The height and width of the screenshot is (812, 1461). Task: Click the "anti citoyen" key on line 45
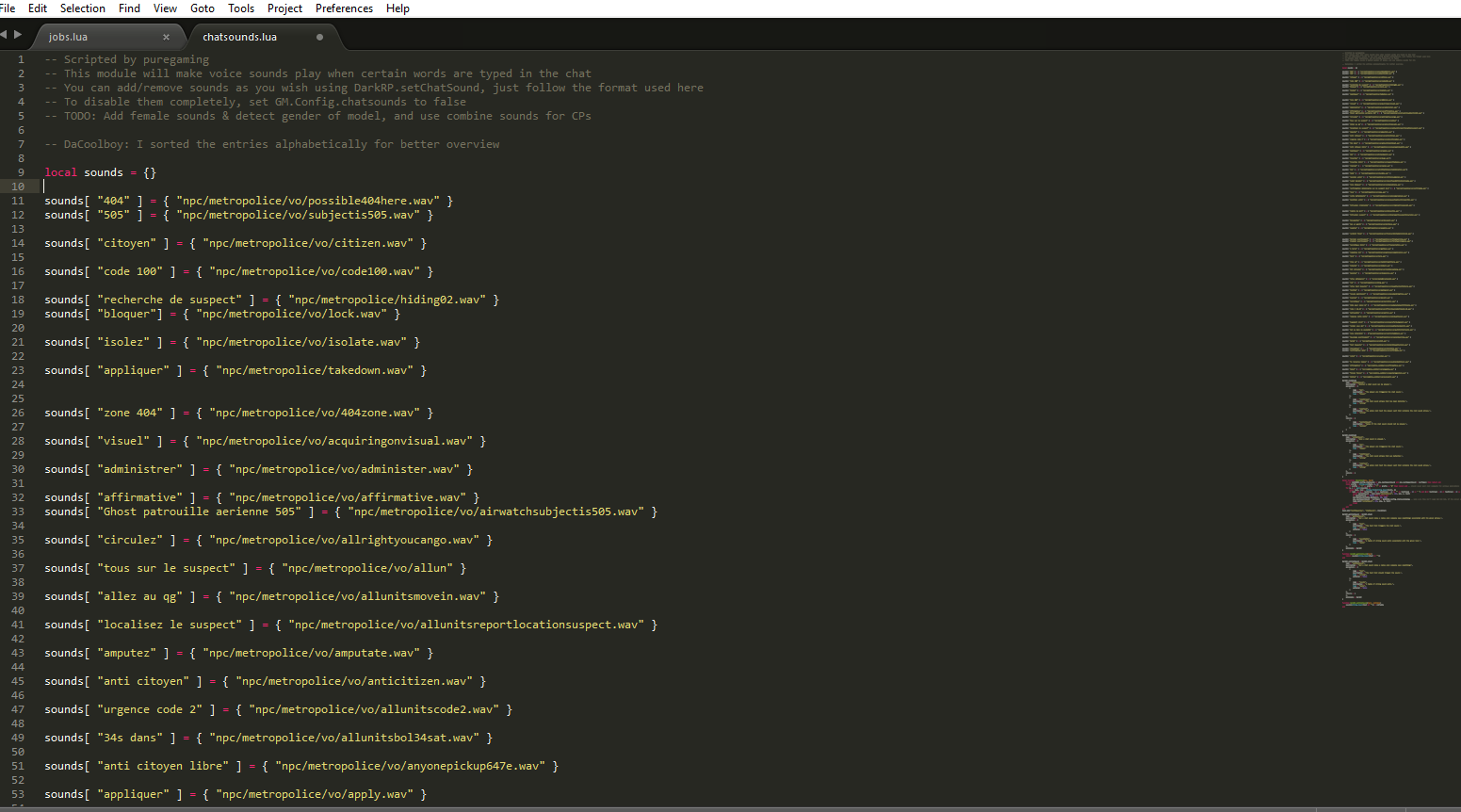143,681
